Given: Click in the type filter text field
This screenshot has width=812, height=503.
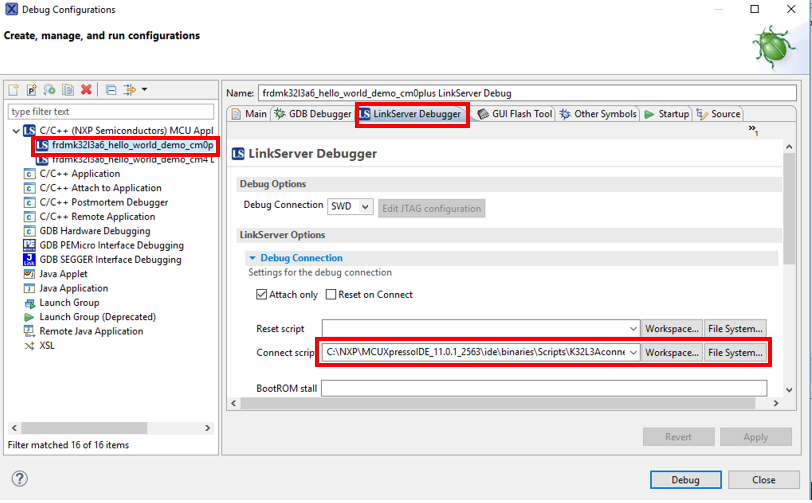Looking at the screenshot, I should point(111,111).
